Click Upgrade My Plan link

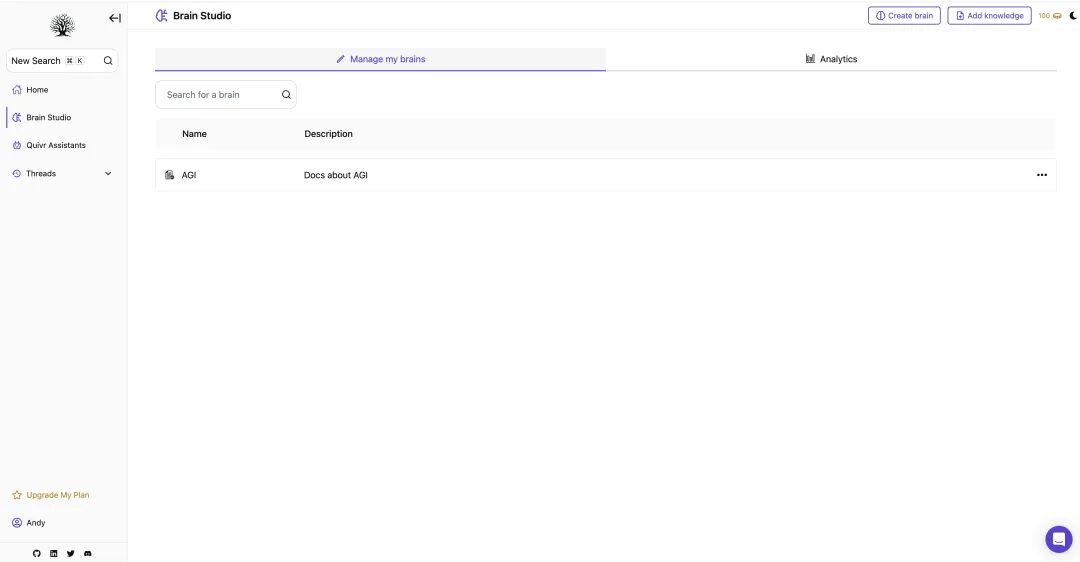[x=58, y=495]
